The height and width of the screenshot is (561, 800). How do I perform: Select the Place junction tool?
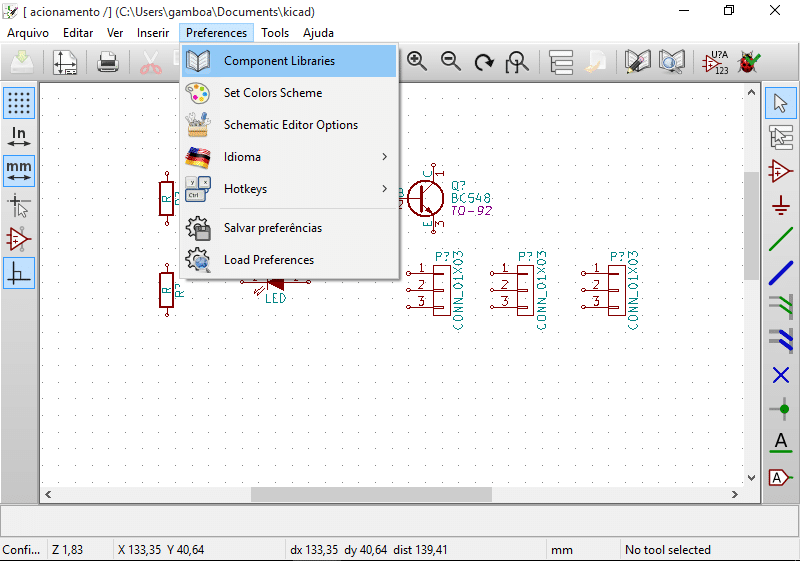781,409
